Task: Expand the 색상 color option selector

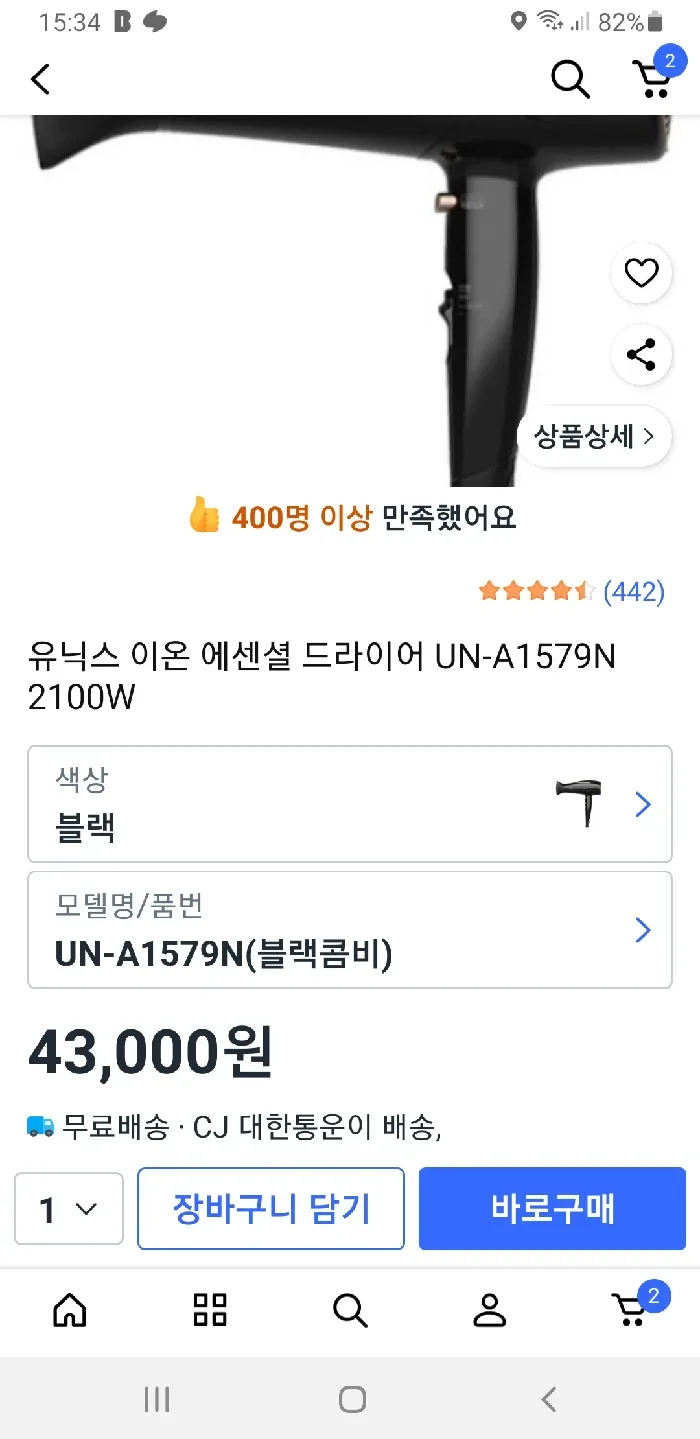Action: 349,804
